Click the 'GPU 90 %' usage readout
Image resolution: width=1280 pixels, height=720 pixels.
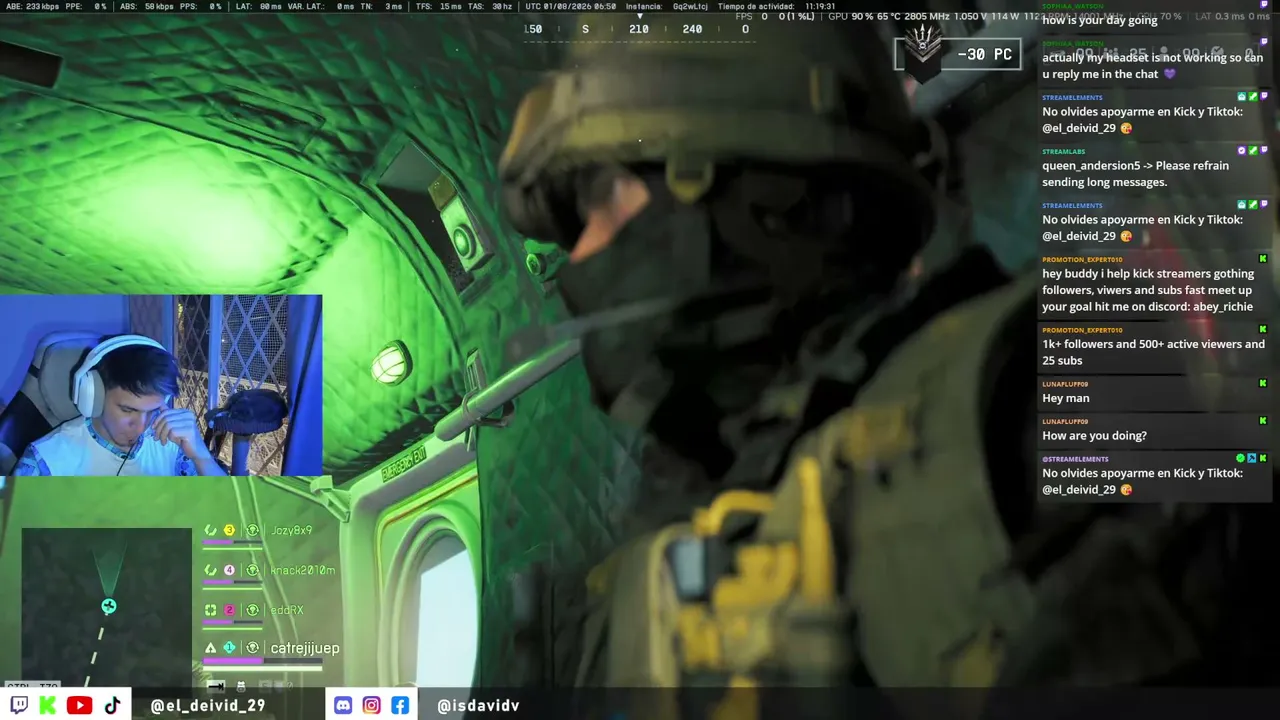point(851,17)
